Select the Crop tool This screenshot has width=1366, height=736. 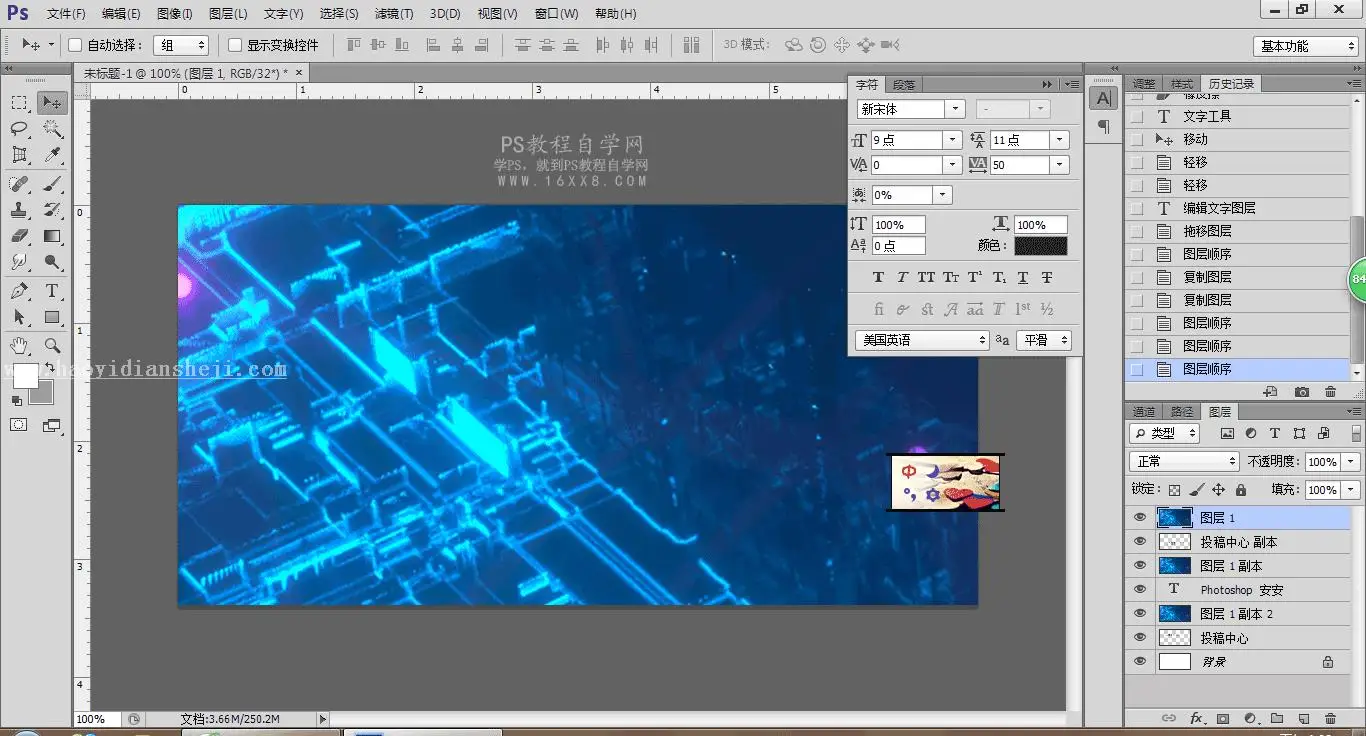[x=19, y=155]
